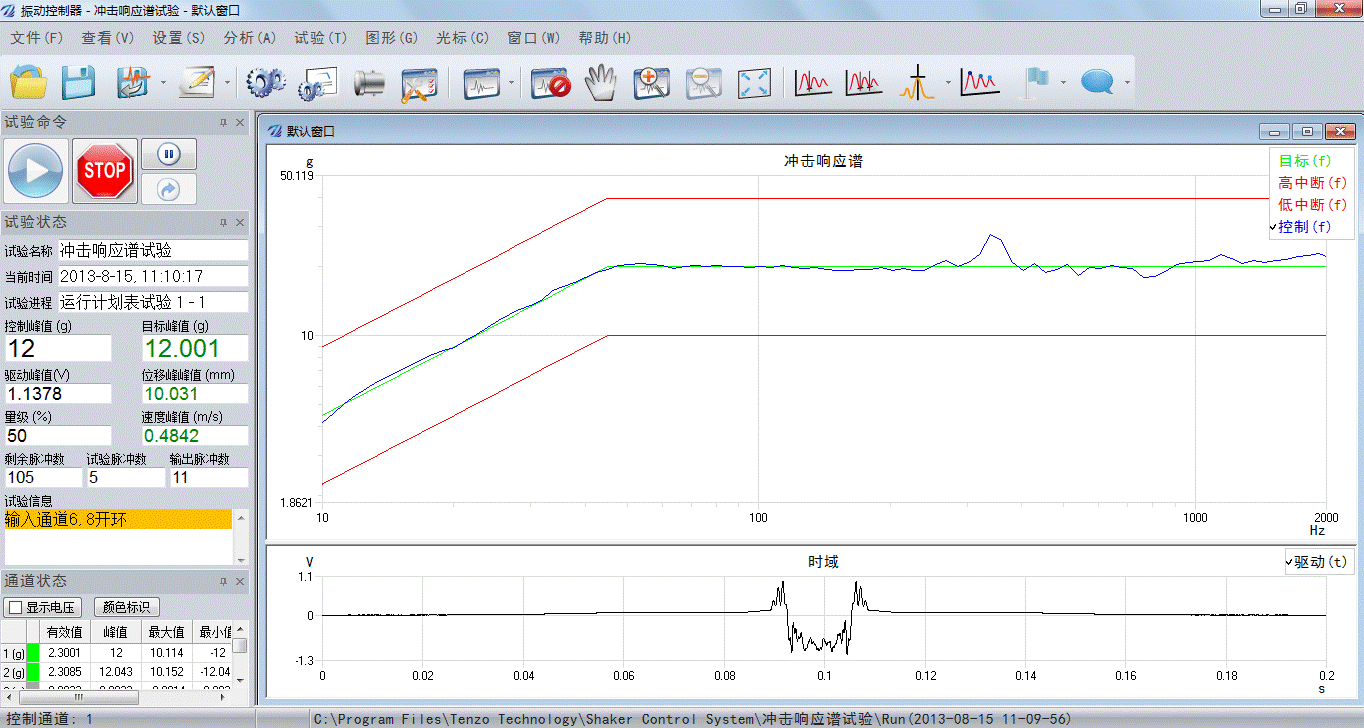Image resolution: width=1364 pixels, height=728 pixels.
Task: Toggle the 显示电压 checkbox
Action: coord(15,607)
